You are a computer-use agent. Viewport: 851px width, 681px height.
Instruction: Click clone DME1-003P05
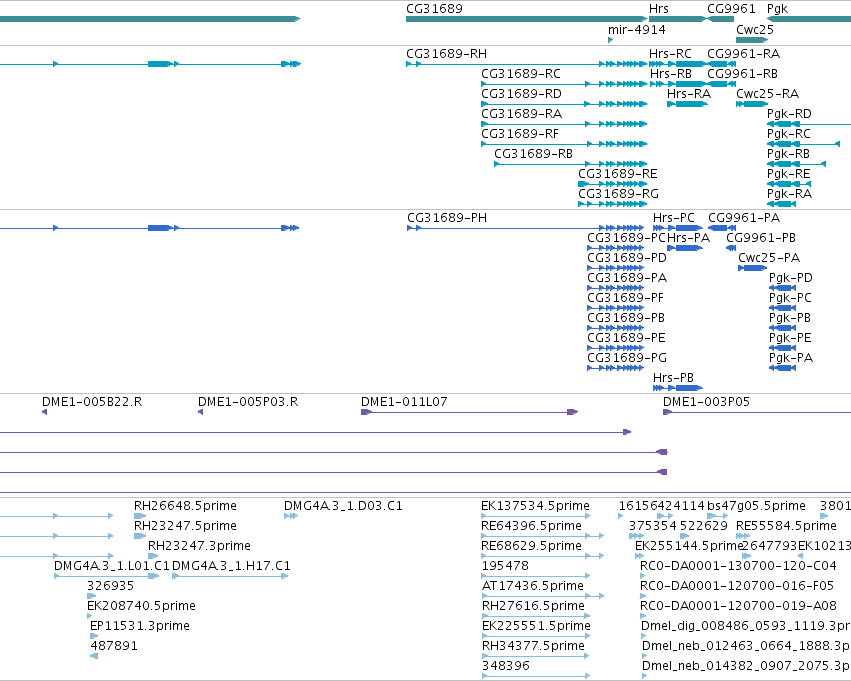click(757, 412)
